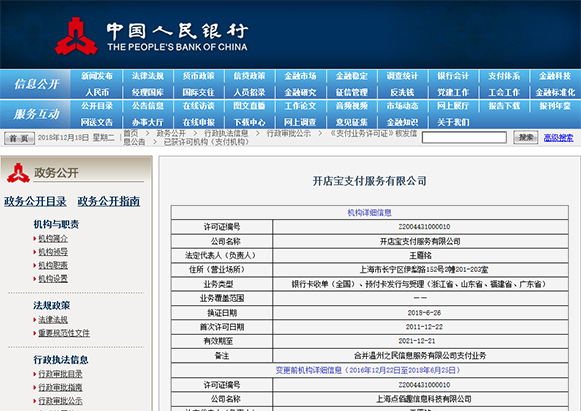Select the 公告信息 menu item

(x=148, y=106)
